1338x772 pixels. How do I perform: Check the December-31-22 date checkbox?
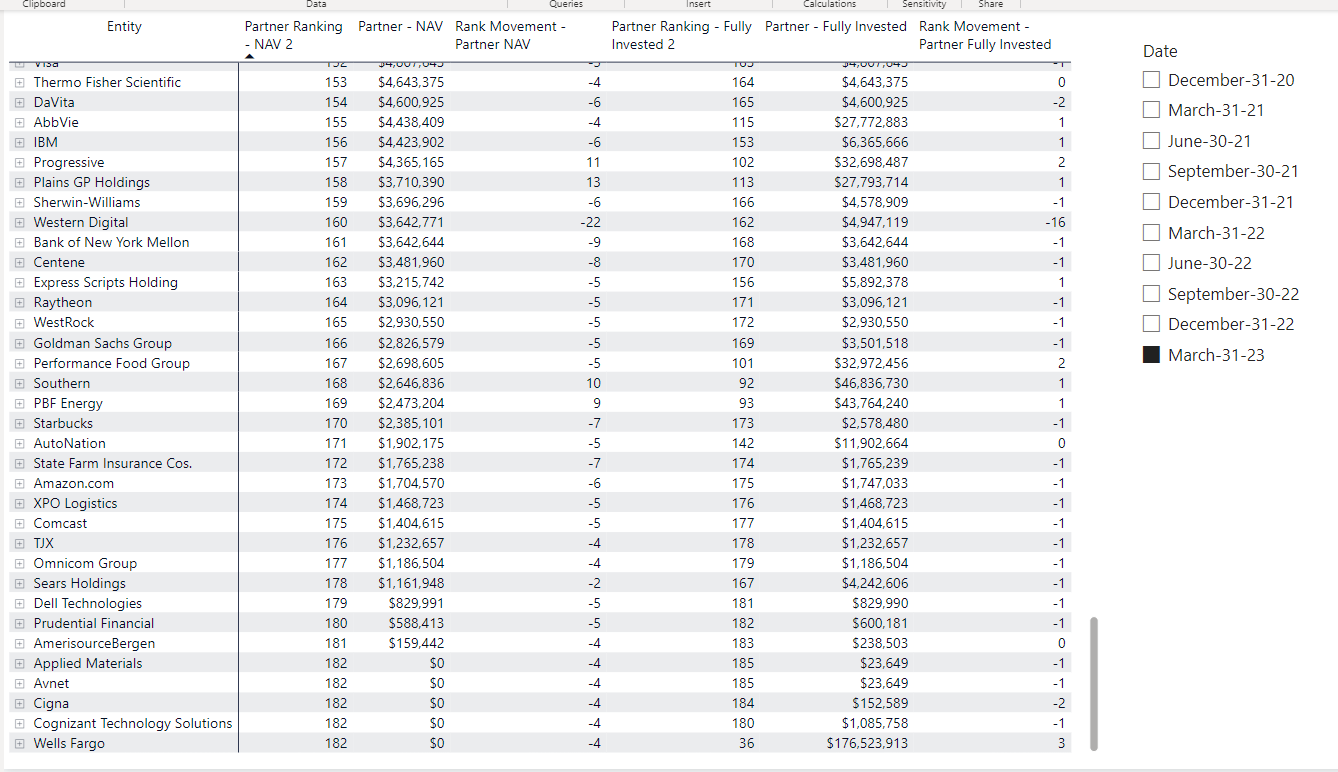coord(1151,324)
